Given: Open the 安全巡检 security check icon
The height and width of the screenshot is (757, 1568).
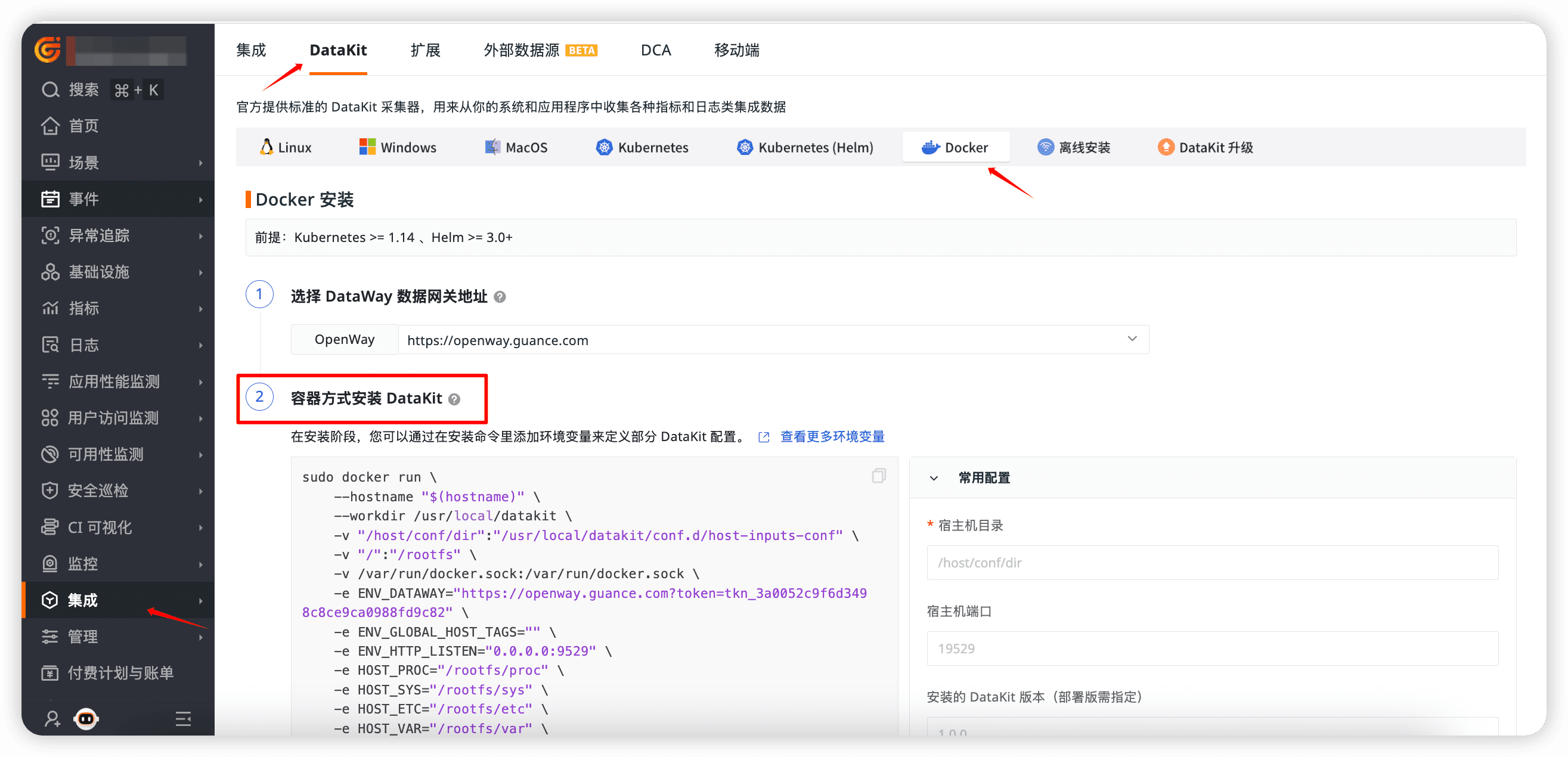Looking at the screenshot, I should [x=51, y=491].
